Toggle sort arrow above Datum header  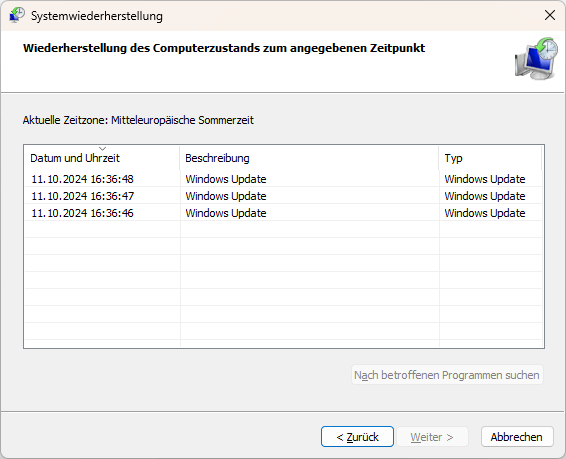(x=103, y=148)
